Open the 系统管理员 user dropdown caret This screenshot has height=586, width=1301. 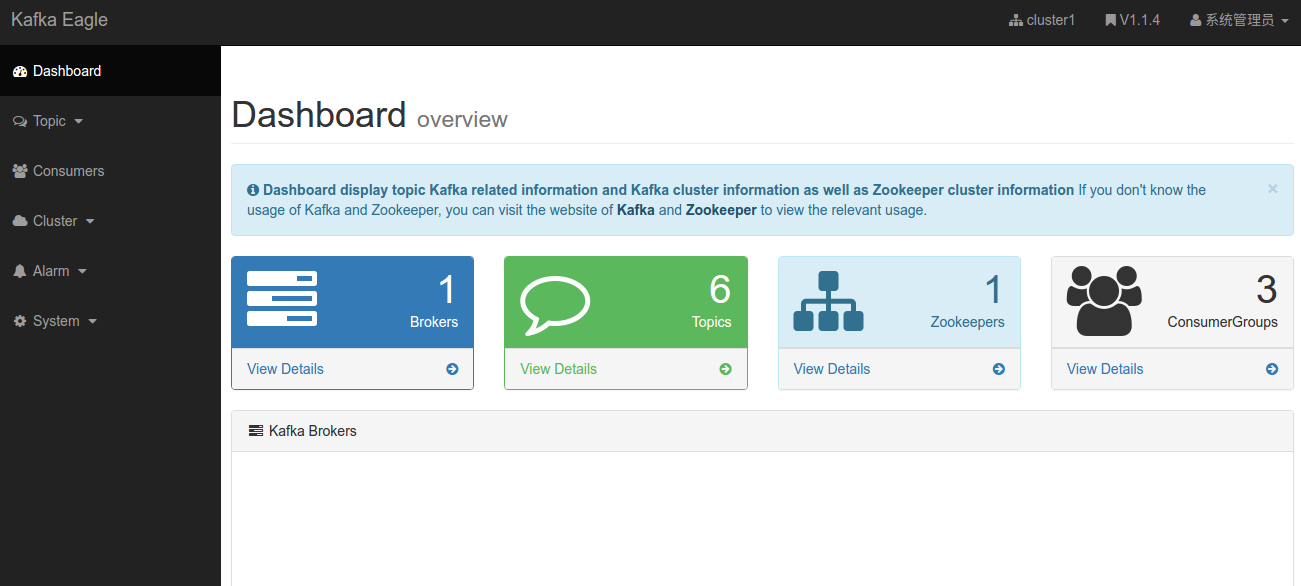point(1284,21)
